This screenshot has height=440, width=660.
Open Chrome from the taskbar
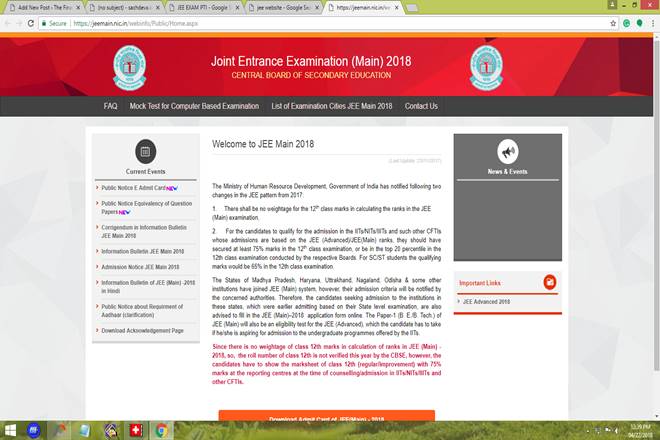(161, 430)
